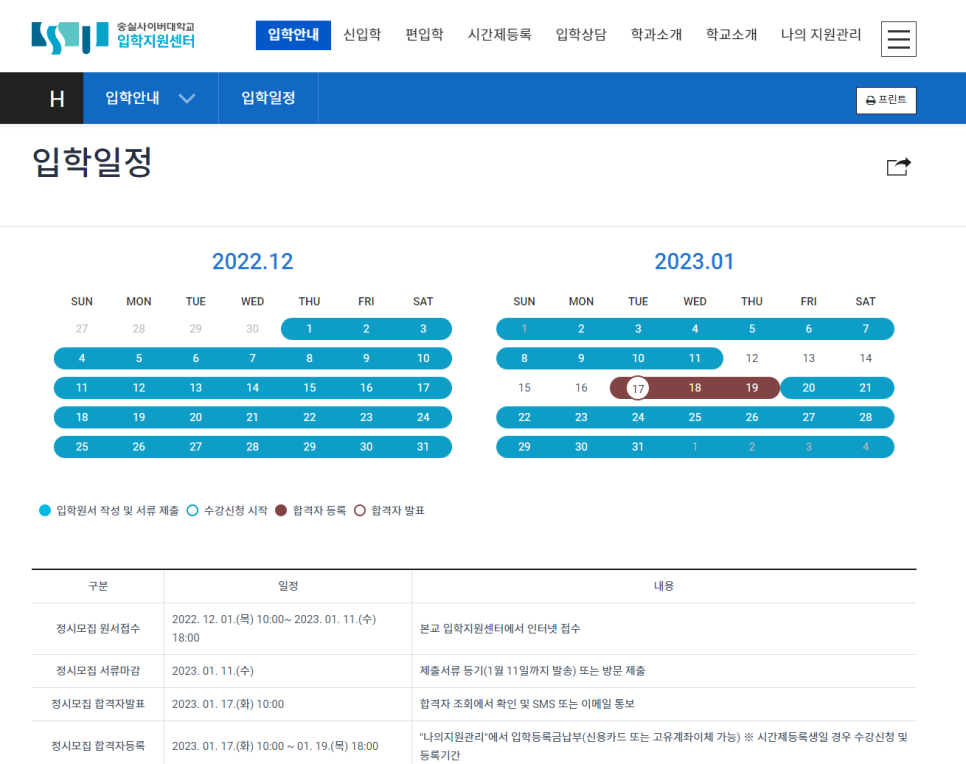Screen dimensions: 966x764
Task: Click the 수강신청 시작 legend circle
Action: (192, 510)
